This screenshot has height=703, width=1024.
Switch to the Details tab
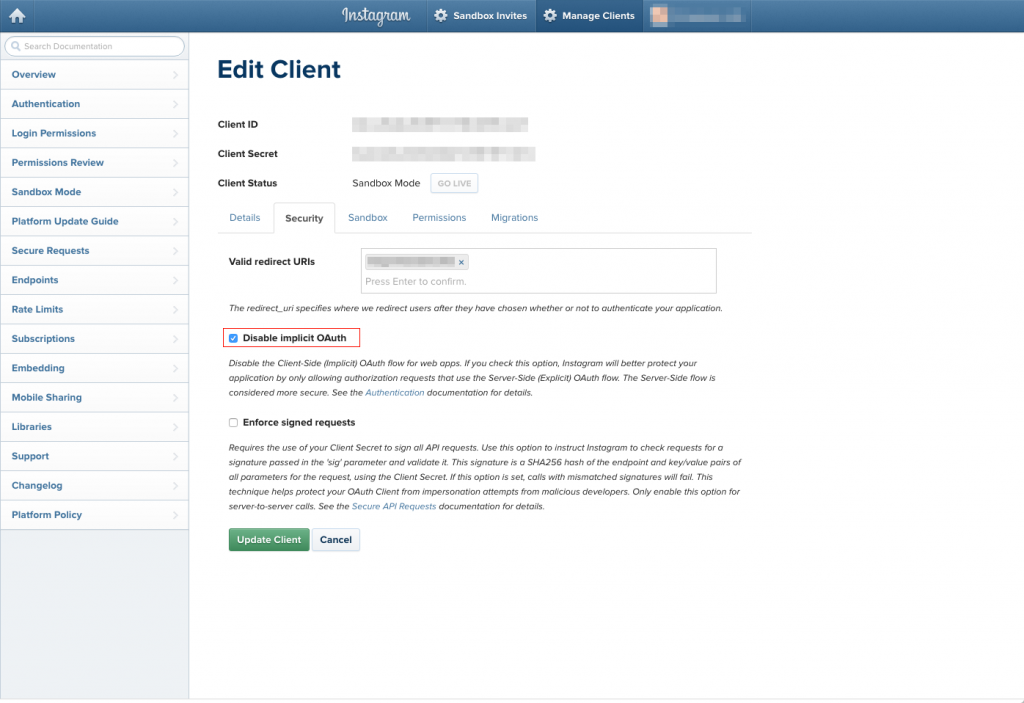[x=245, y=217]
